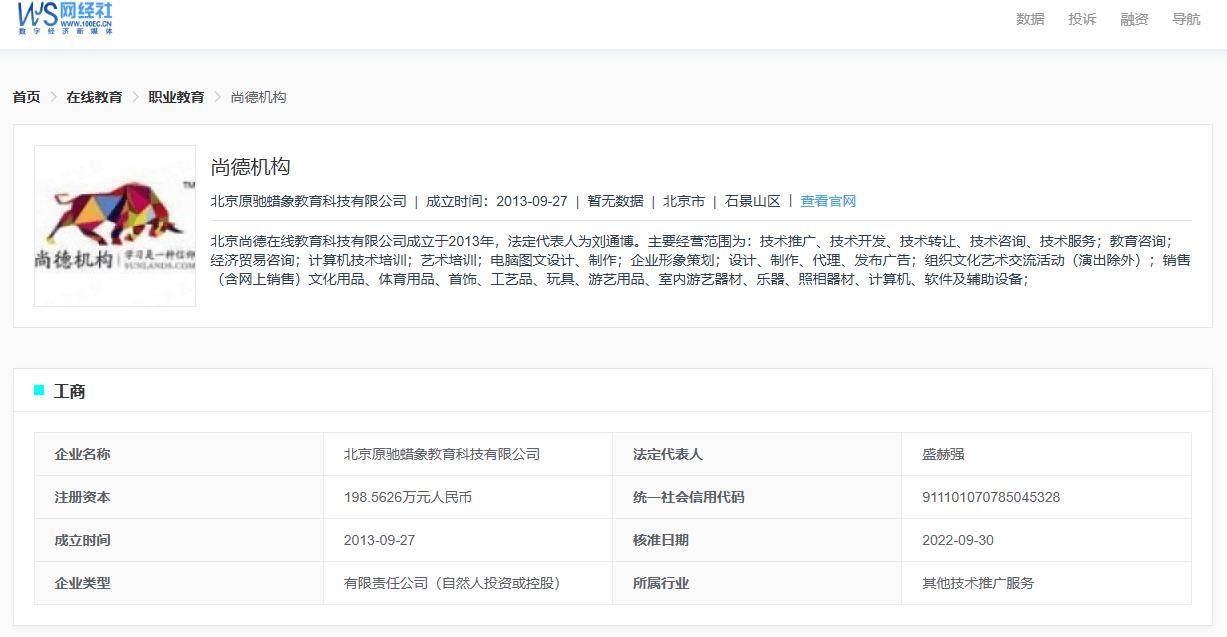
Task: Click the 暂无数据 text
Action: point(615,201)
